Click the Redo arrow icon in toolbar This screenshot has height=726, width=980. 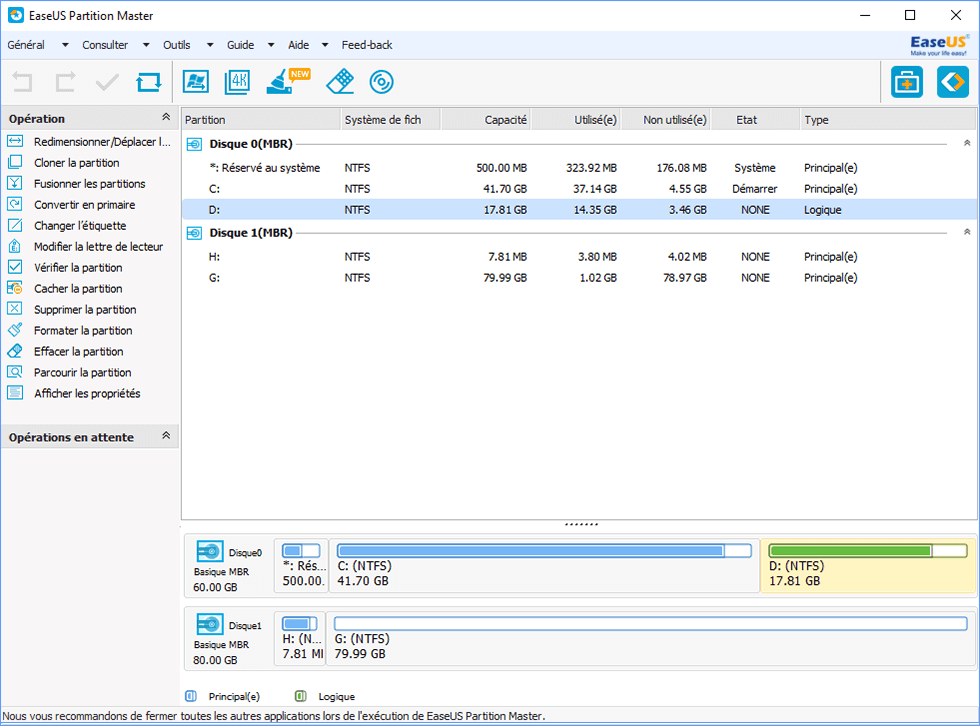tap(65, 82)
